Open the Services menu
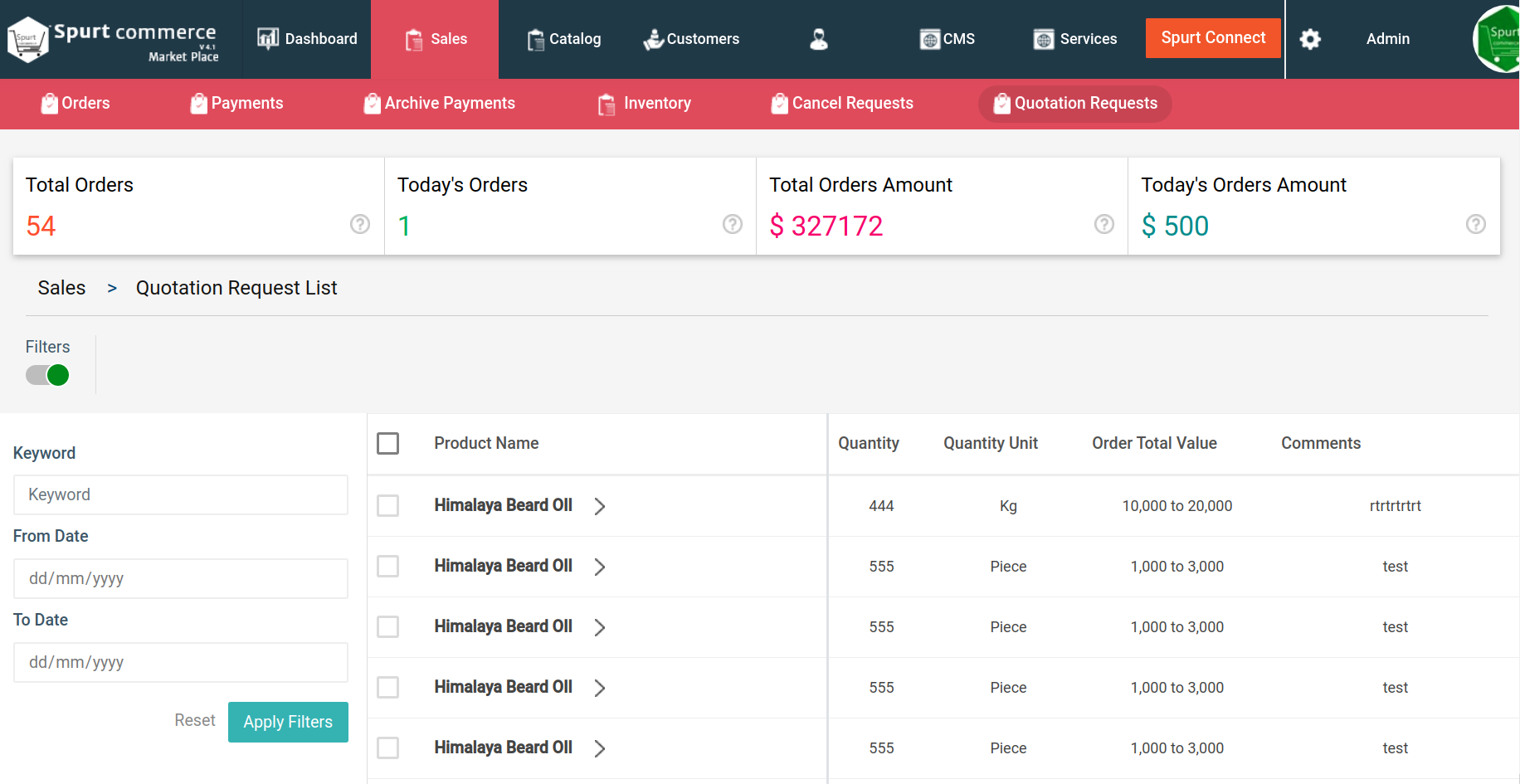Viewport: 1520px width, 784px height. (1075, 39)
